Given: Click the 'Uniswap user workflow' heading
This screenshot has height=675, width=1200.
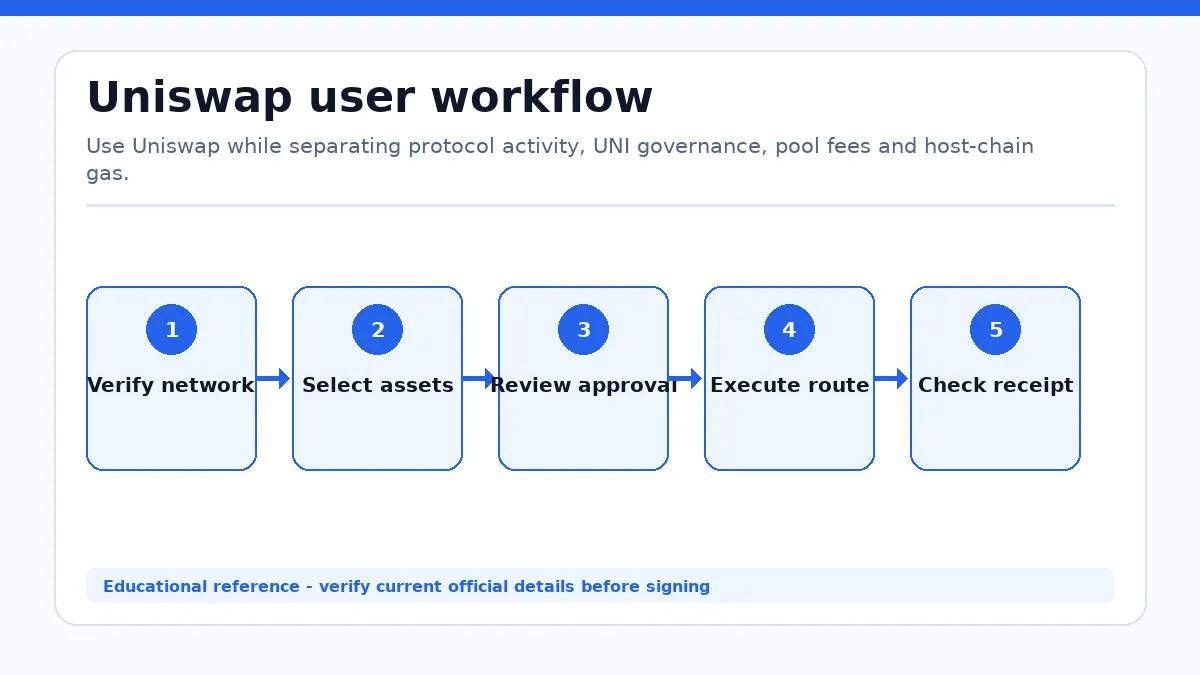Looking at the screenshot, I should [x=370, y=98].
